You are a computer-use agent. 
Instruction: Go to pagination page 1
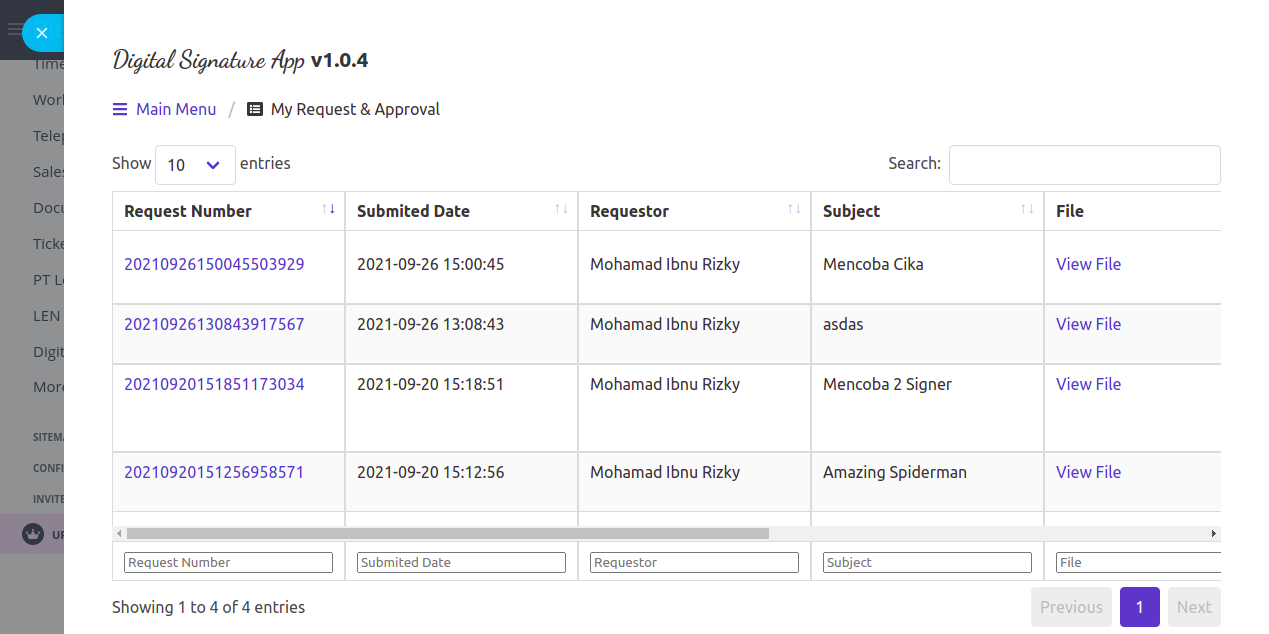1139,607
